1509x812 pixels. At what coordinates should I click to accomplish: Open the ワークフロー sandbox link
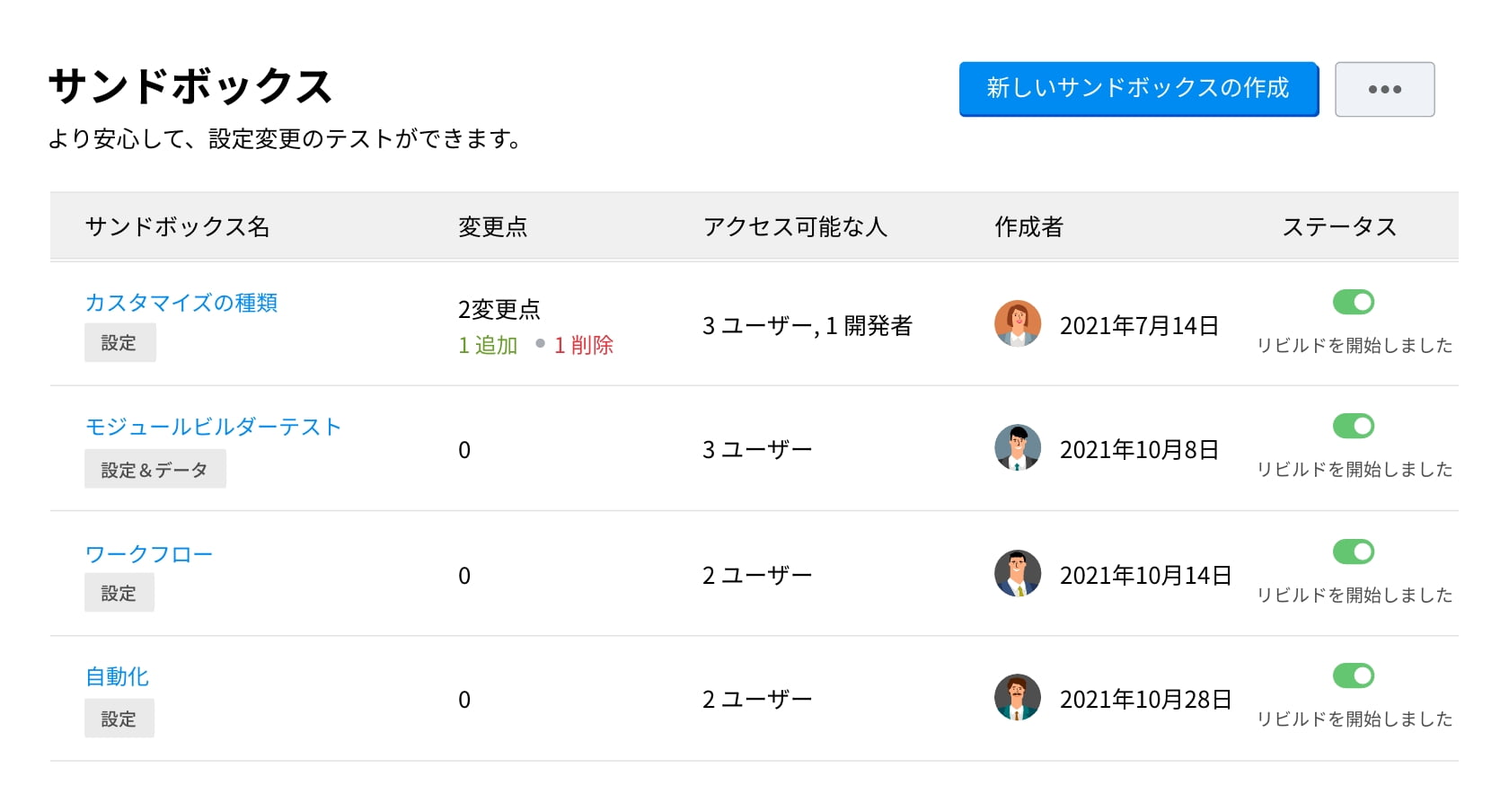149,554
